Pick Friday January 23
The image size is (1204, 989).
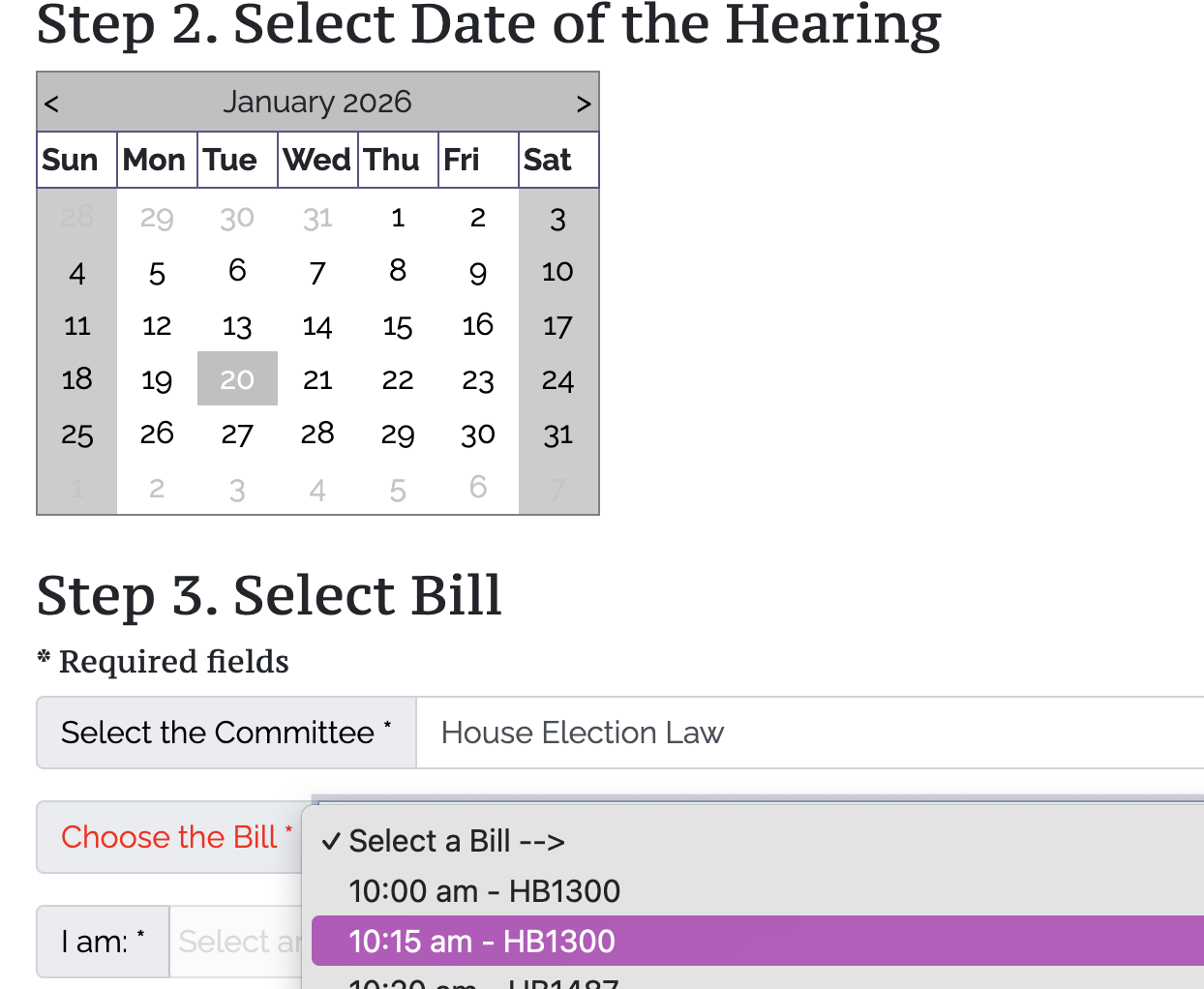tap(478, 379)
